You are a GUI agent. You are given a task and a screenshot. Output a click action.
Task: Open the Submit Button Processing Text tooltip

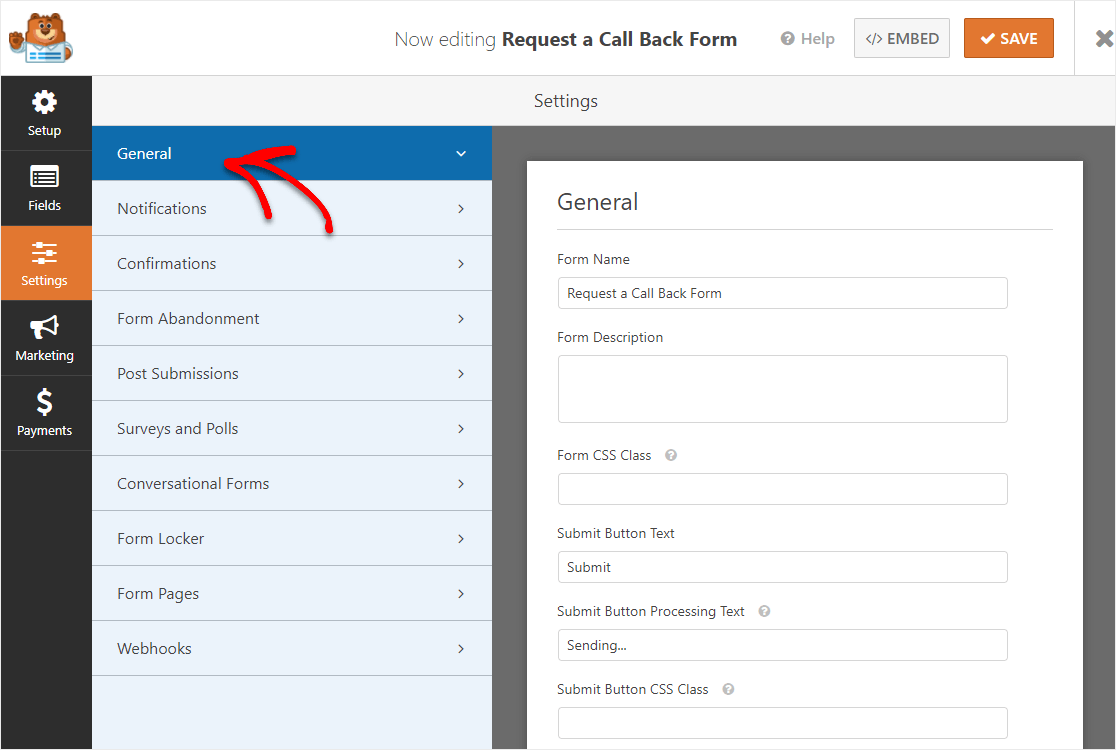[x=763, y=611]
